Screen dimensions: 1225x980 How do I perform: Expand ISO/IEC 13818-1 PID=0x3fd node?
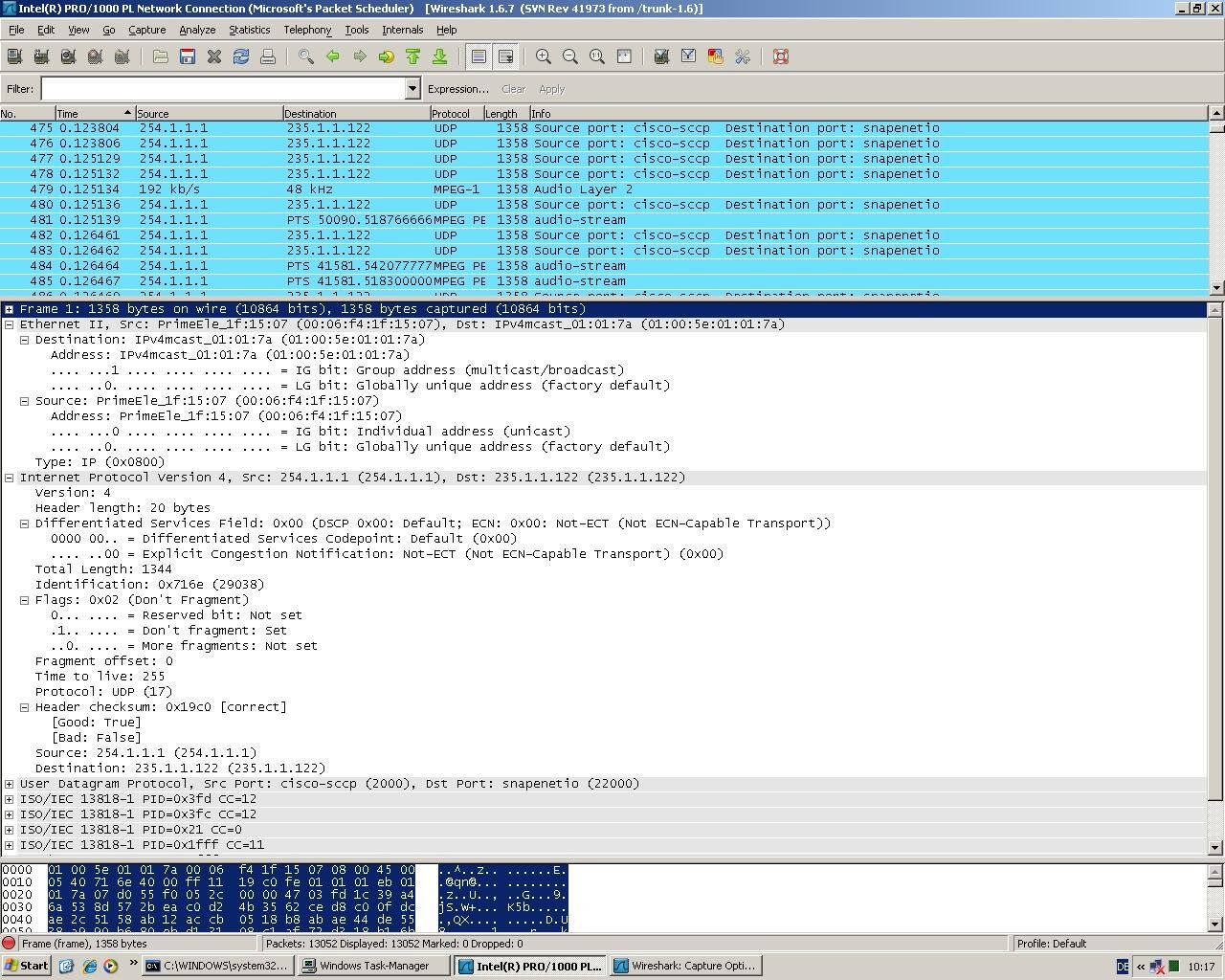[x=10, y=799]
